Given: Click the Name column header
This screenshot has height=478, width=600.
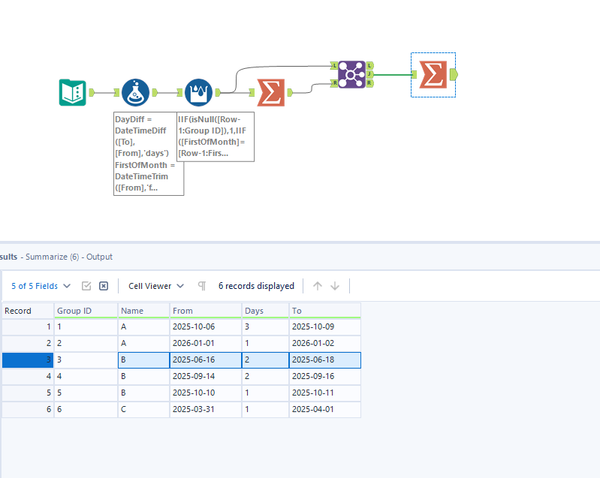Looking at the screenshot, I should [143, 310].
